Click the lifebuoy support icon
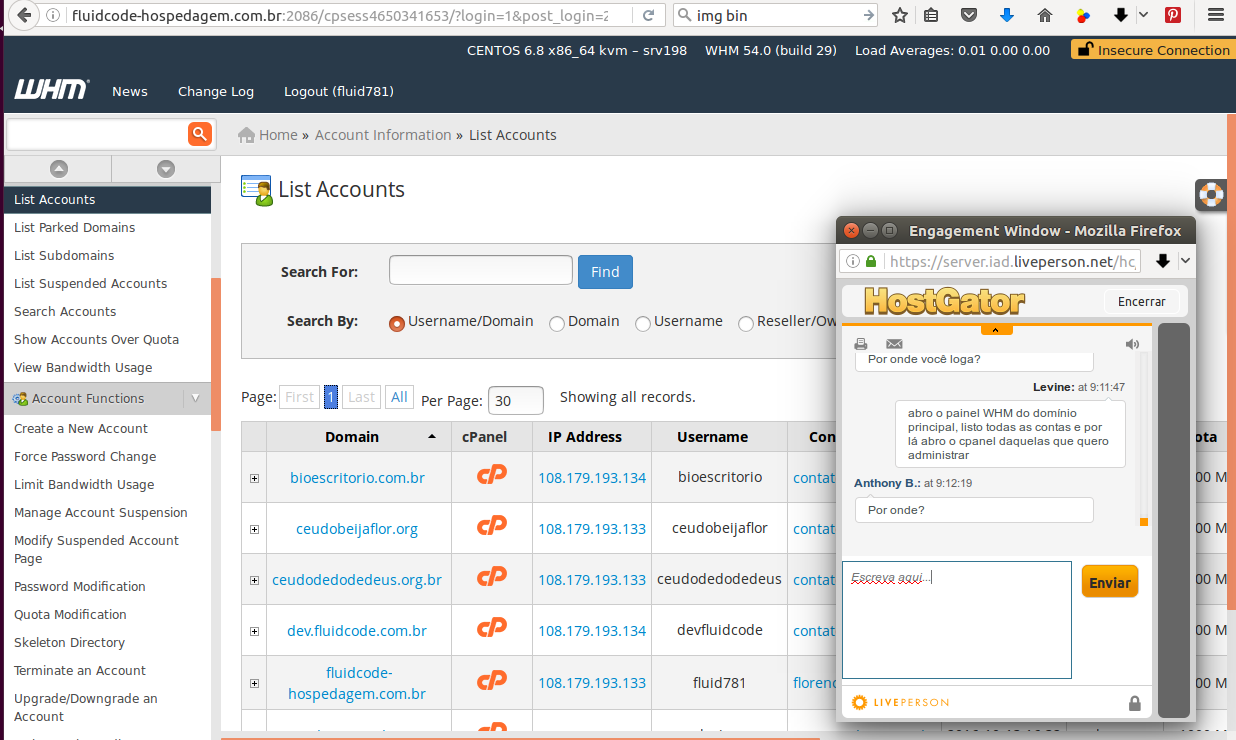This screenshot has height=740, width=1236. pyautogui.click(x=1211, y=194)
